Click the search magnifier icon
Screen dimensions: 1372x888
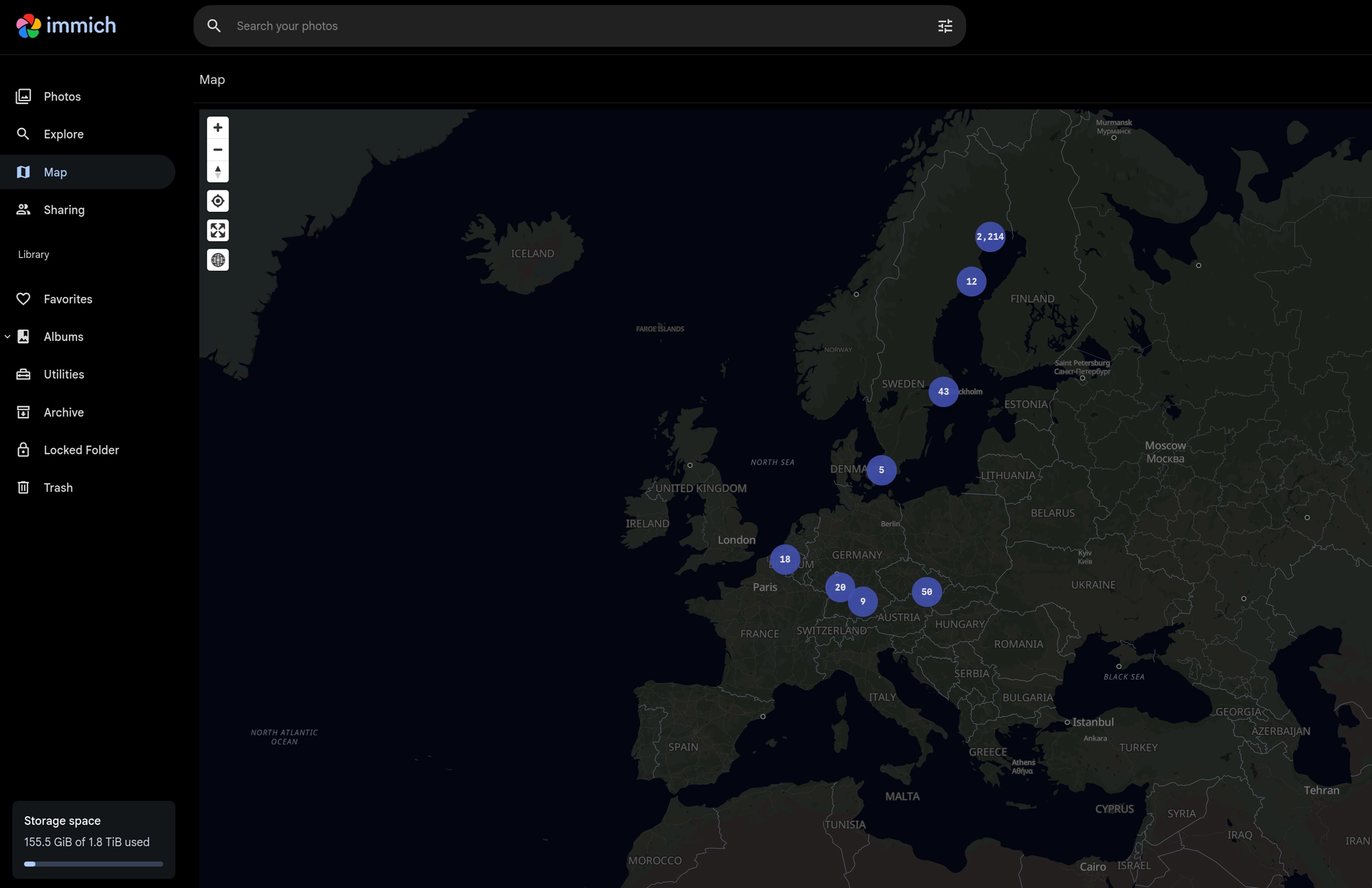point(214,25)
